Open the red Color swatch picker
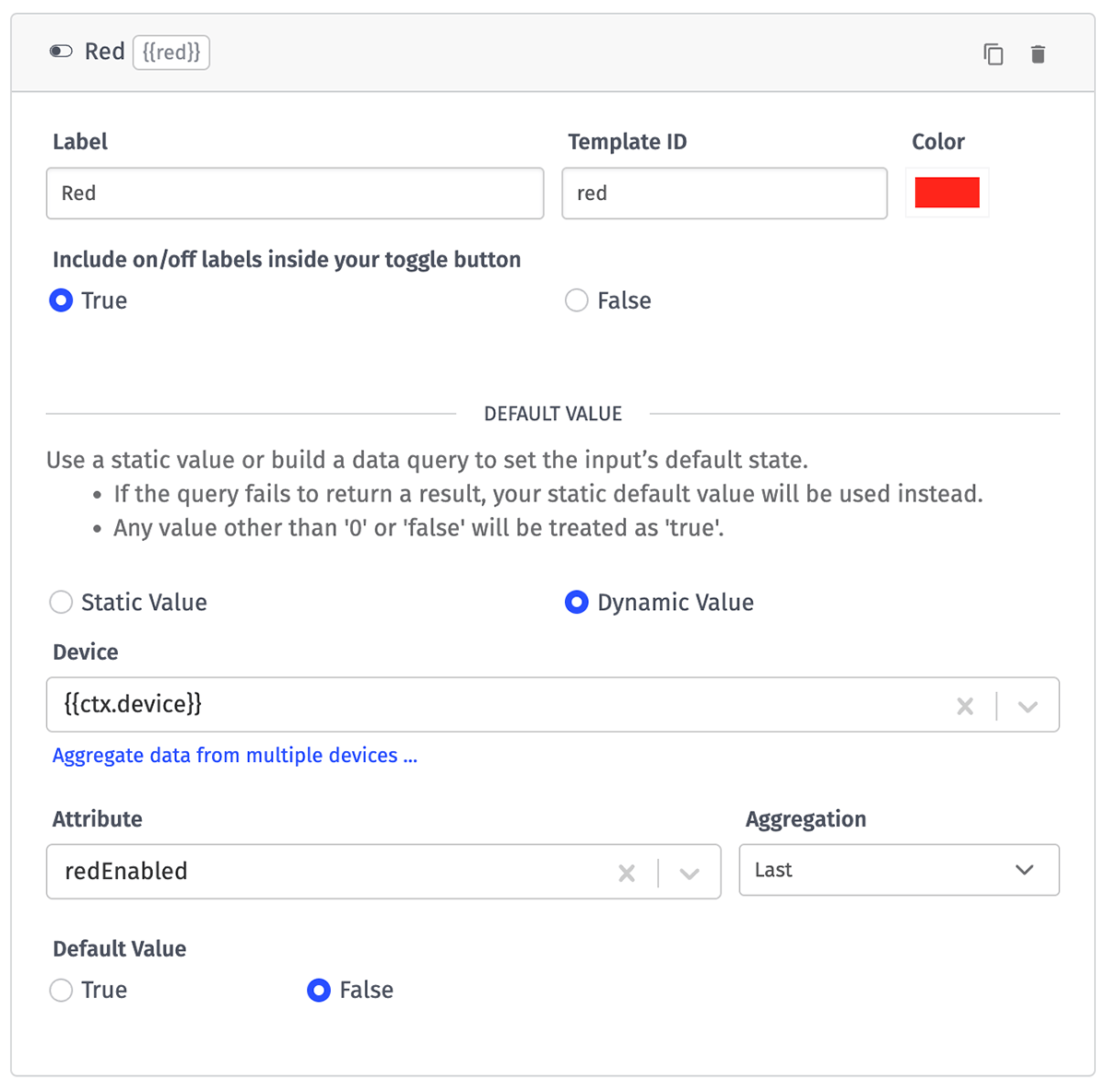1106x1092 pixels. tap(947, 193)
